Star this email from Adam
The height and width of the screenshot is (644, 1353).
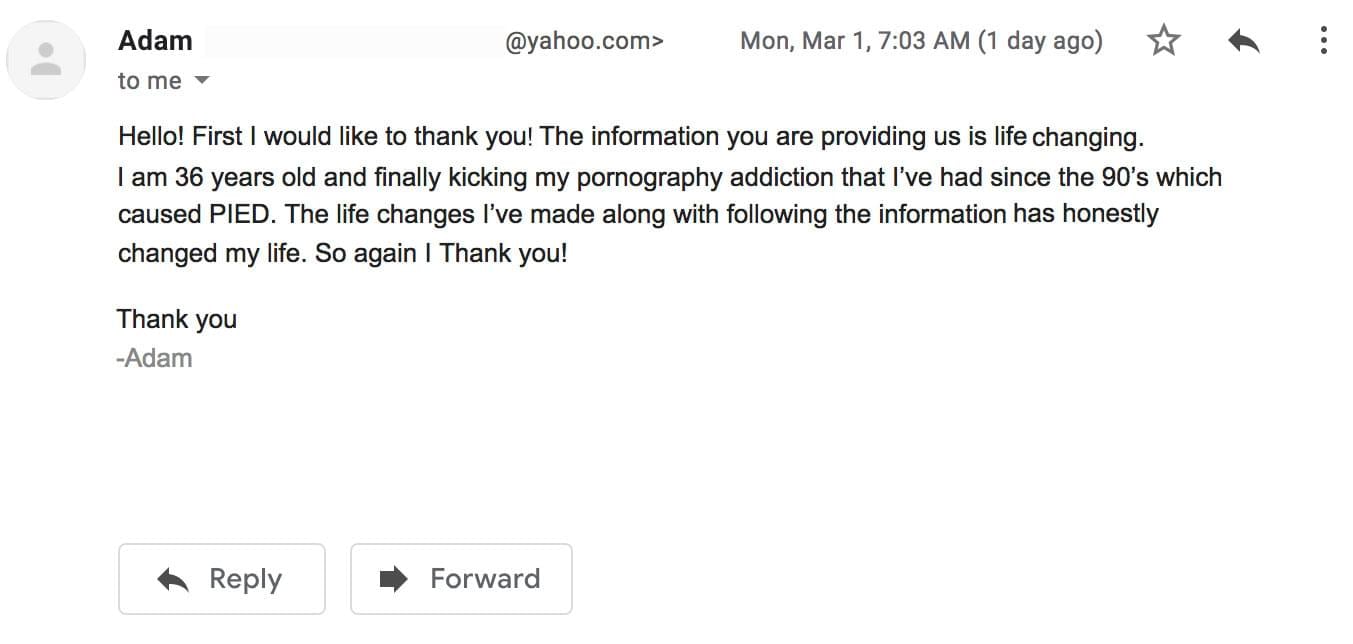pos(1163,41)
